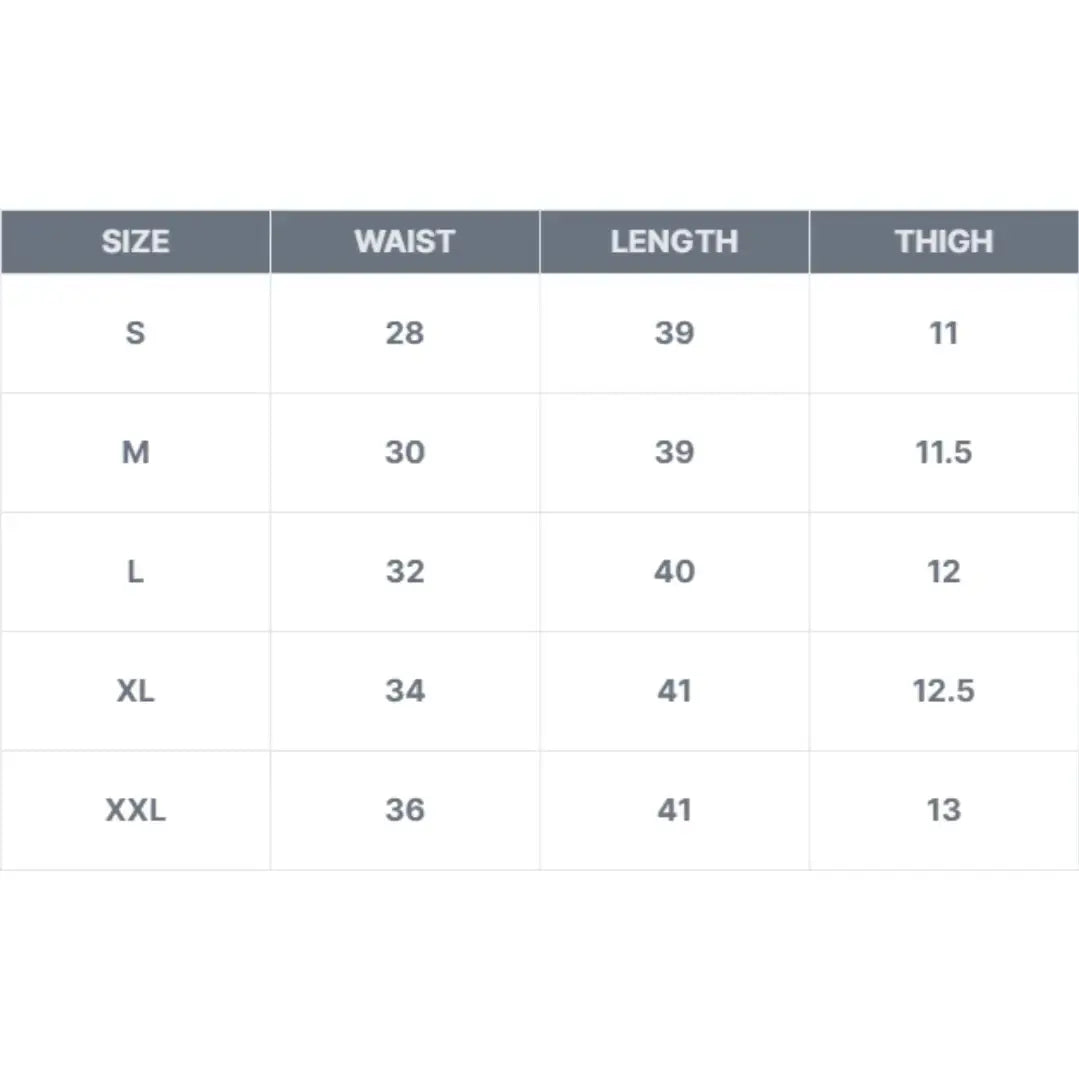Viewport: 1079px width, 1079px height.
Task: Click thigh value 11 in S row
Action: point(943,334)
